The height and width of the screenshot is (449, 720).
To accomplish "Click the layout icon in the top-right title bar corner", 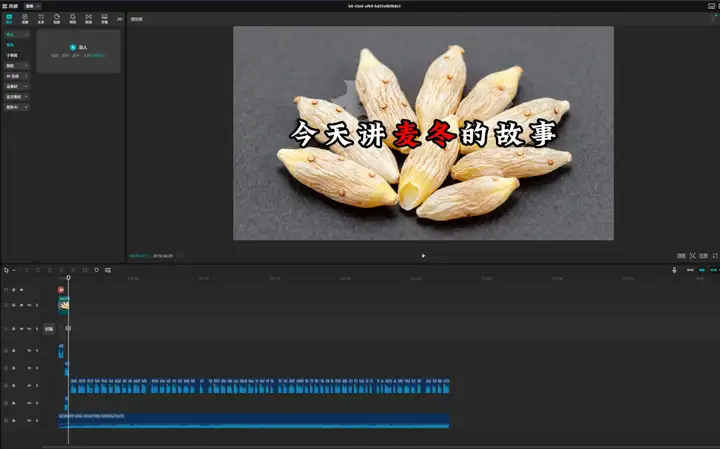I will [x=712, y=6].
